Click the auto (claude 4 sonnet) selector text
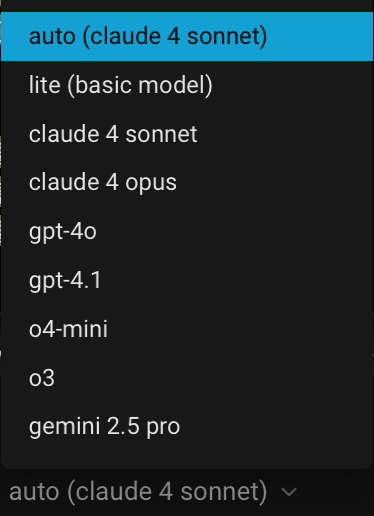 pos(138,492)
